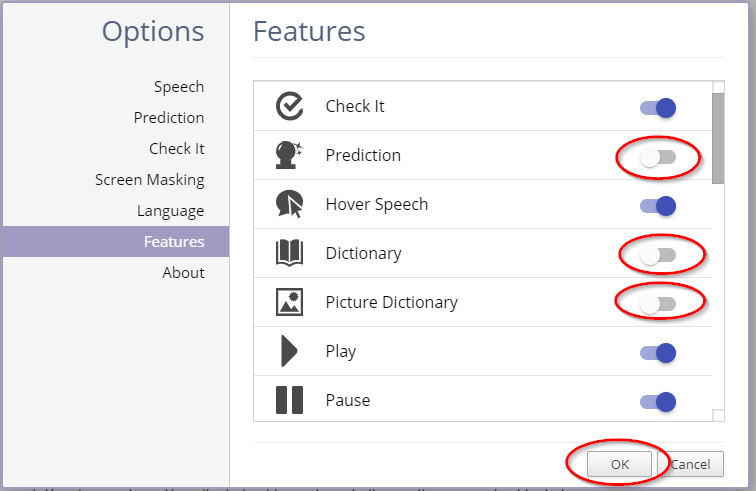Enable the Prediction feature toggle
The width and height of the screenshot is (756, 491).
coord(658,157)
